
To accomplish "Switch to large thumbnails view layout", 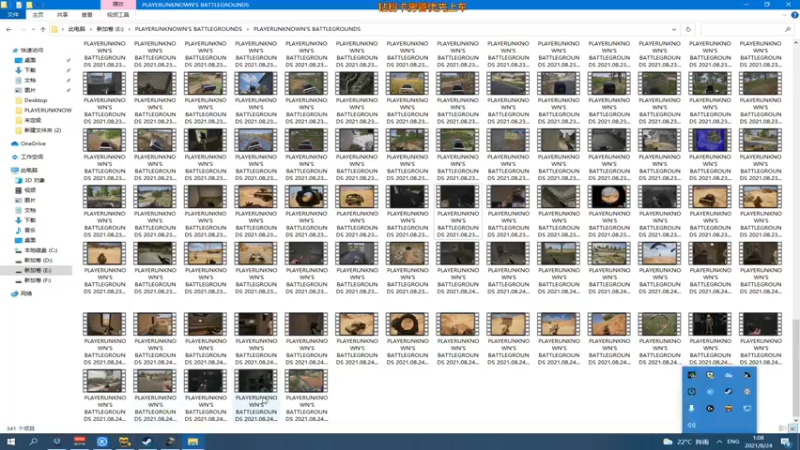I will (x=791, y=429).
